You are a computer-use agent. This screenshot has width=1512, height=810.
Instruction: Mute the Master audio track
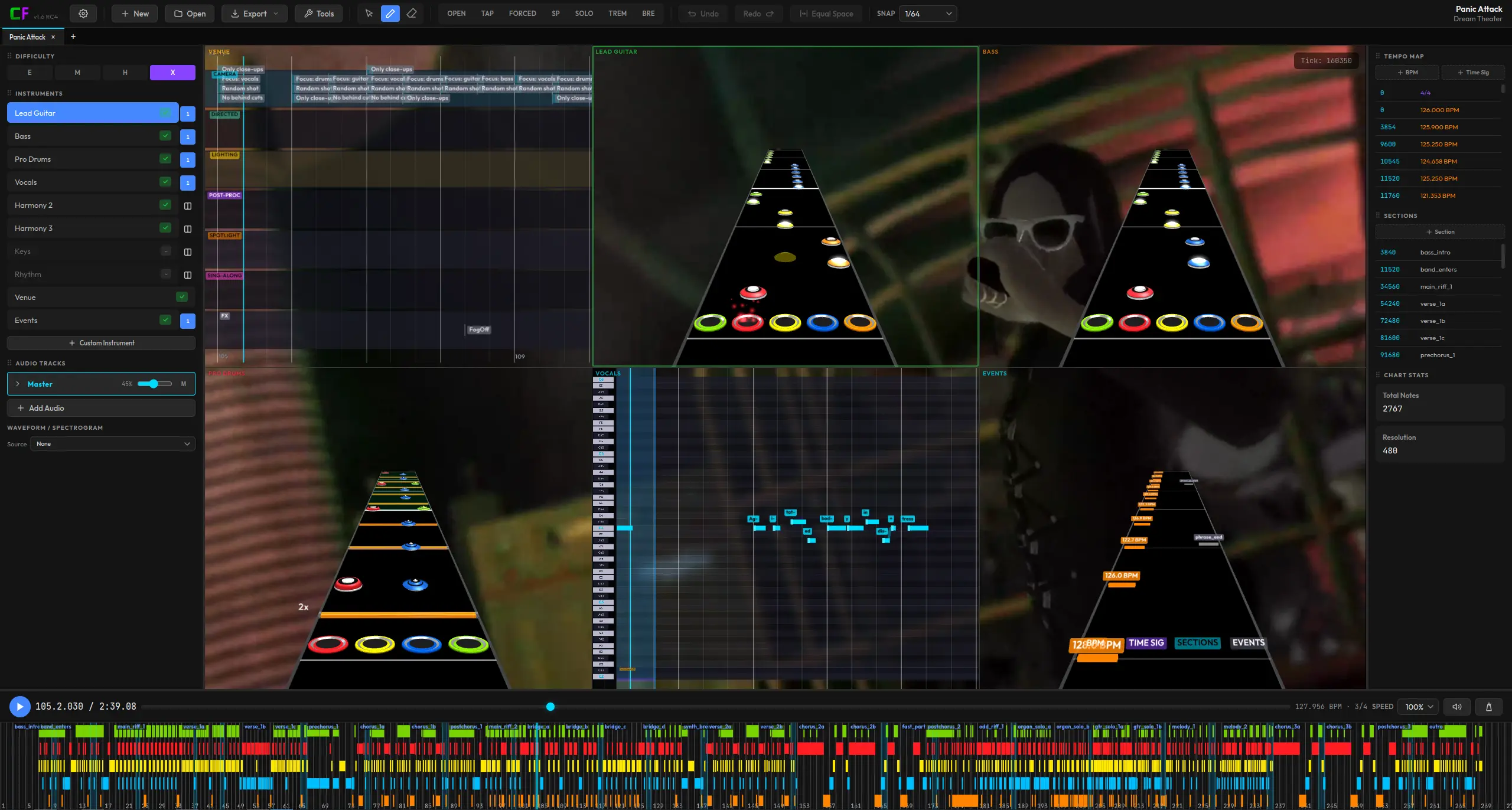(x=184, y=384)
